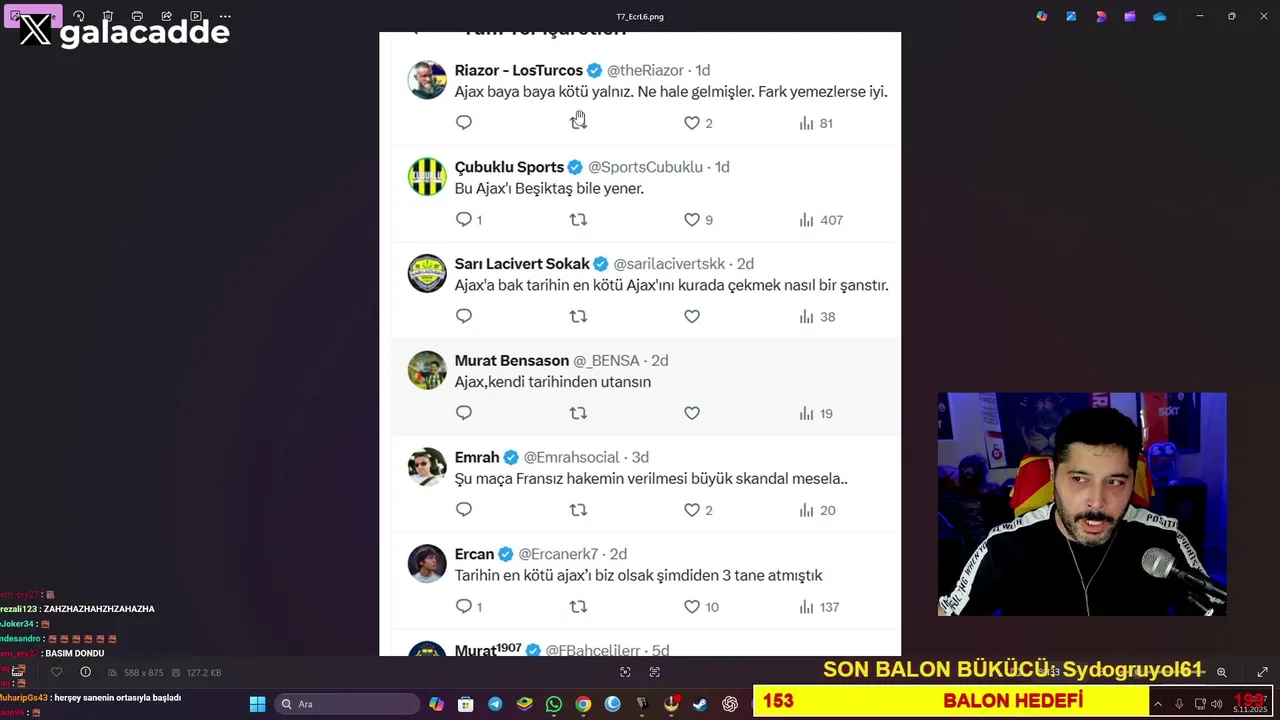The width and height of the screenshot is (1280, 720).
Task: Click the zoom in magnifier icon
Action: 1221,672
